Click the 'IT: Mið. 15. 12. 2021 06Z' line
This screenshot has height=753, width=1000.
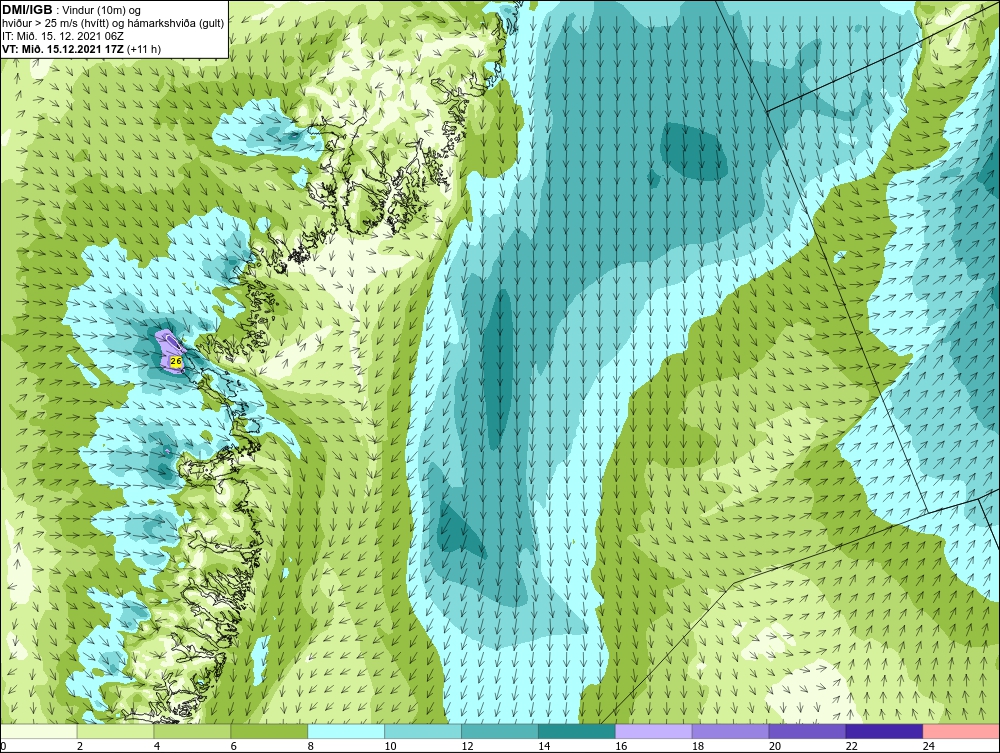(62, 36)
